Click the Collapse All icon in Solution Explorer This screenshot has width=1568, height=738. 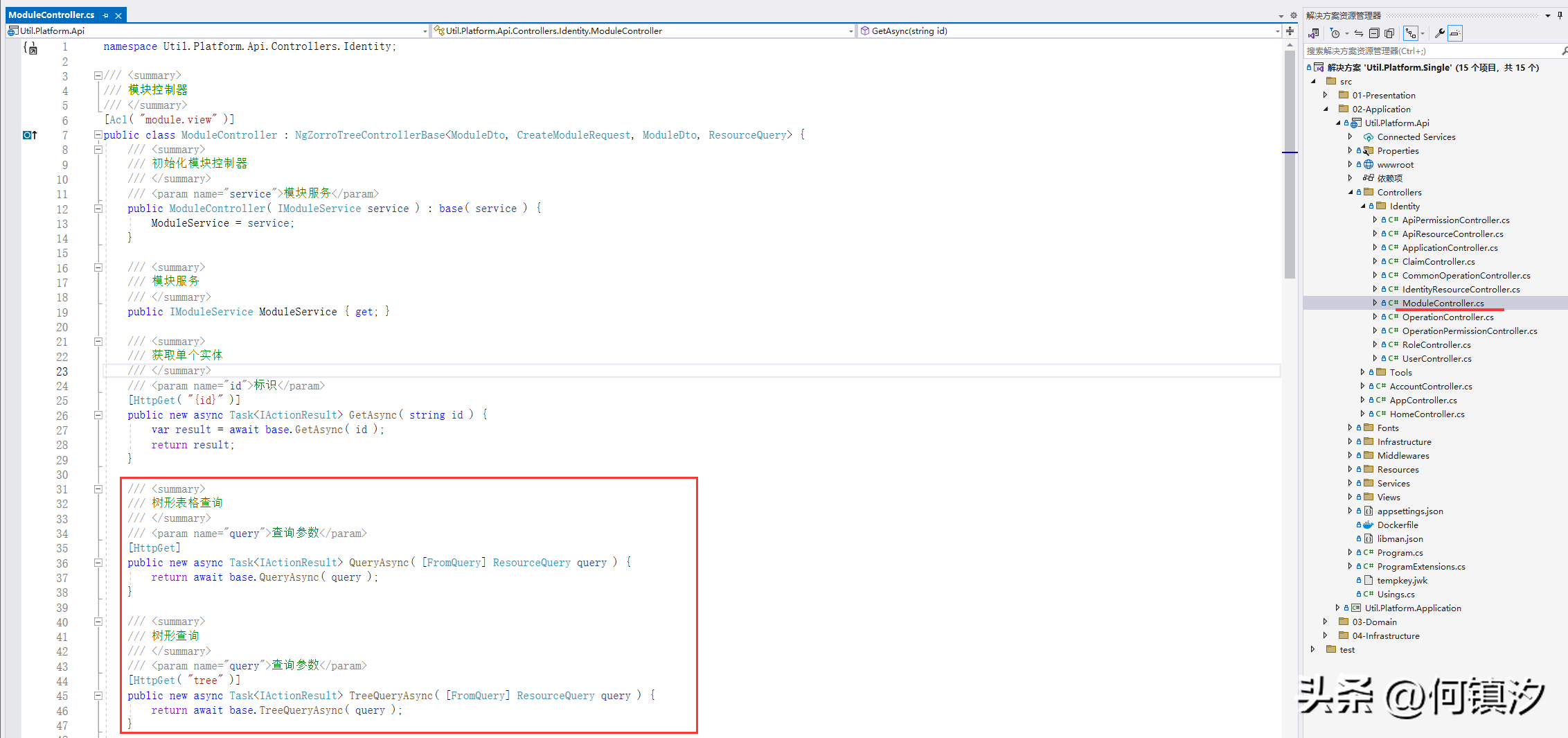[1374, 33]
